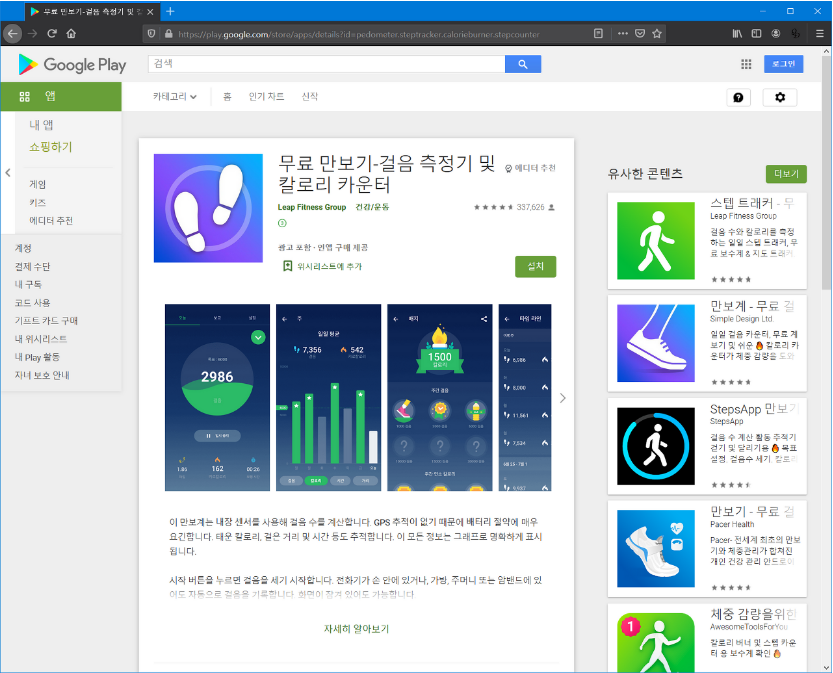Toggle reader view in address bar
Screen dimensions: 833x673
(598, 33)
